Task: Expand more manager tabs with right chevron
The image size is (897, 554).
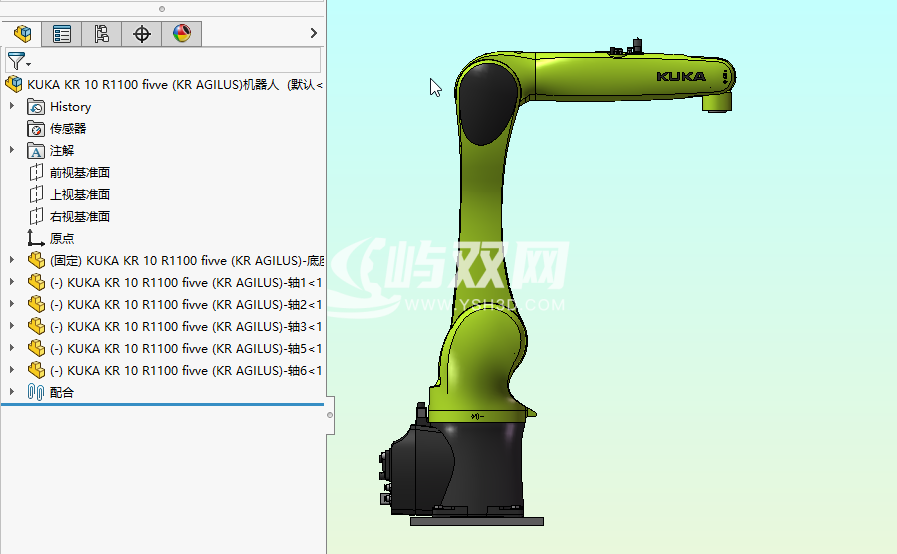Action: 313,33
